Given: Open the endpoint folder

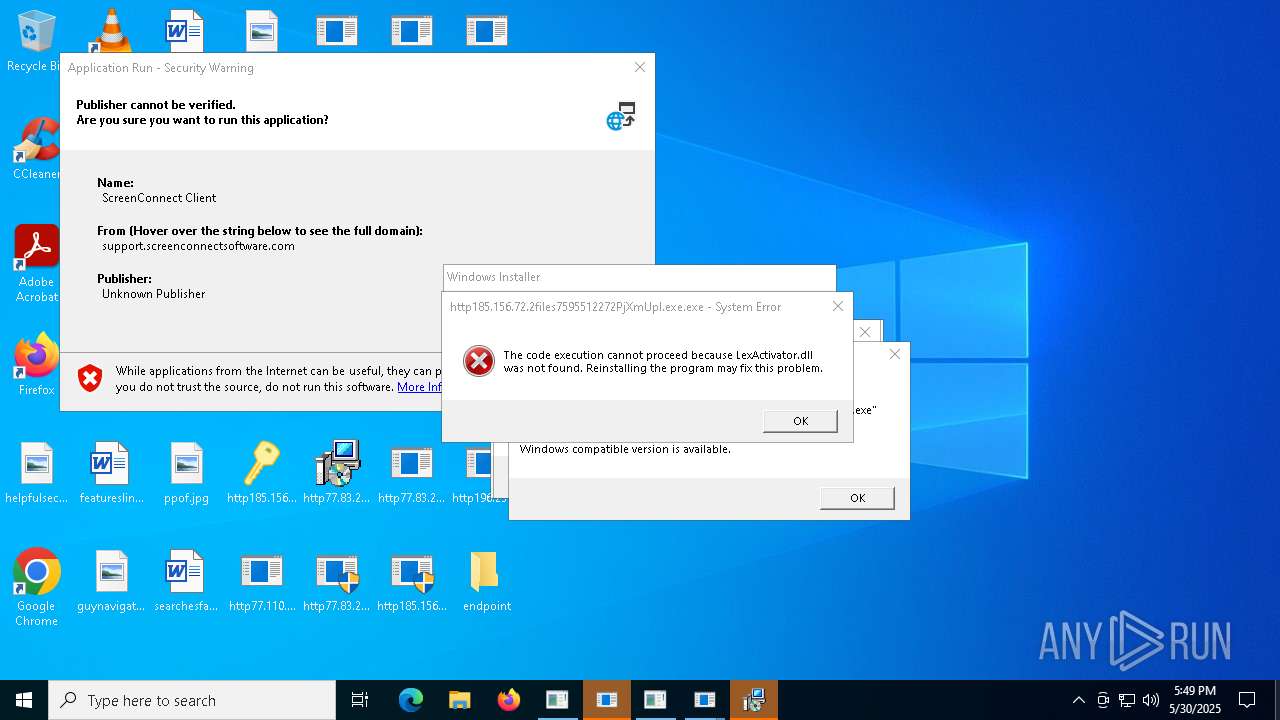Looking at the screenshot, I should click(486, 581).
